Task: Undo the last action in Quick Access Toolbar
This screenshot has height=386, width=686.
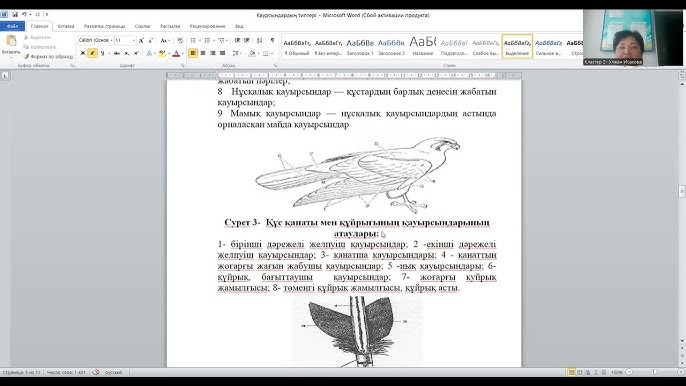Action: click(x=24, y=15)
